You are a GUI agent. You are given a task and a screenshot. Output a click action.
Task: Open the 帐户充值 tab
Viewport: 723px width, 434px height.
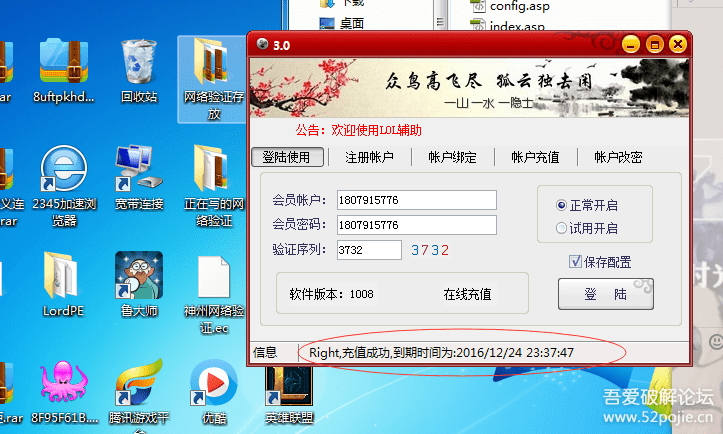tap(535, 157)
